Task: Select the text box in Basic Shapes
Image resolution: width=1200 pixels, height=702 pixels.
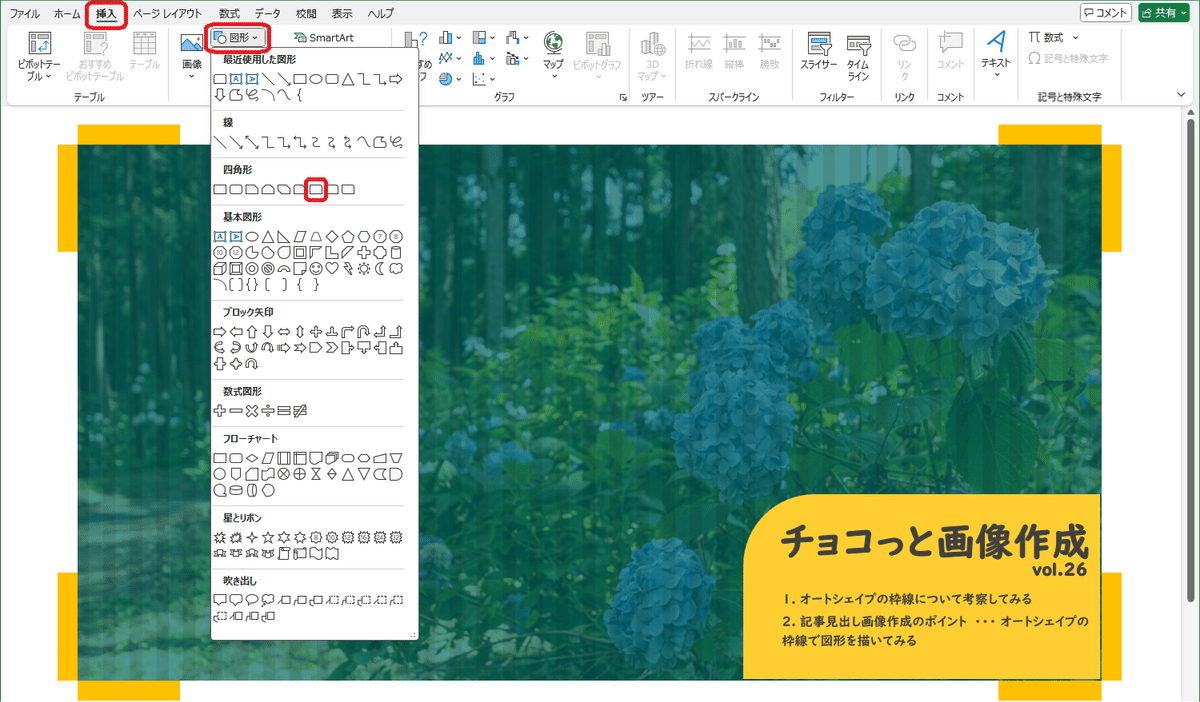Action: point(220,237)
